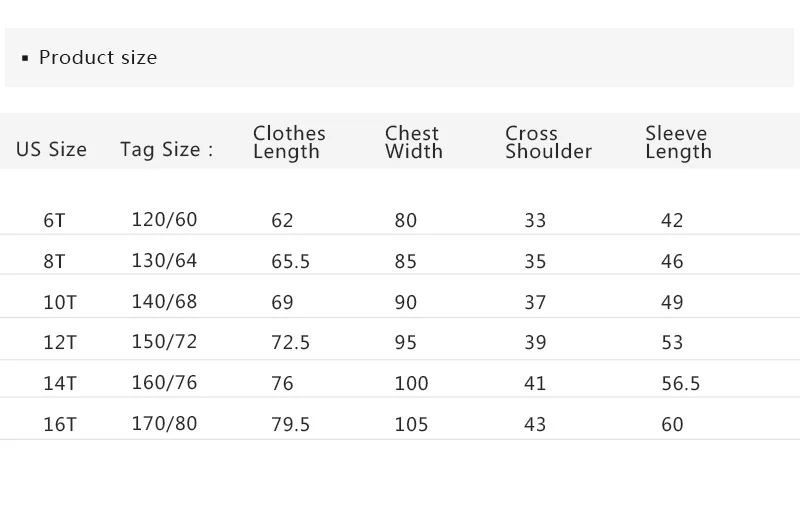This screenshot has width=800, height=529.
Task: Select the 14T size row label
Action: click(59, 383)
